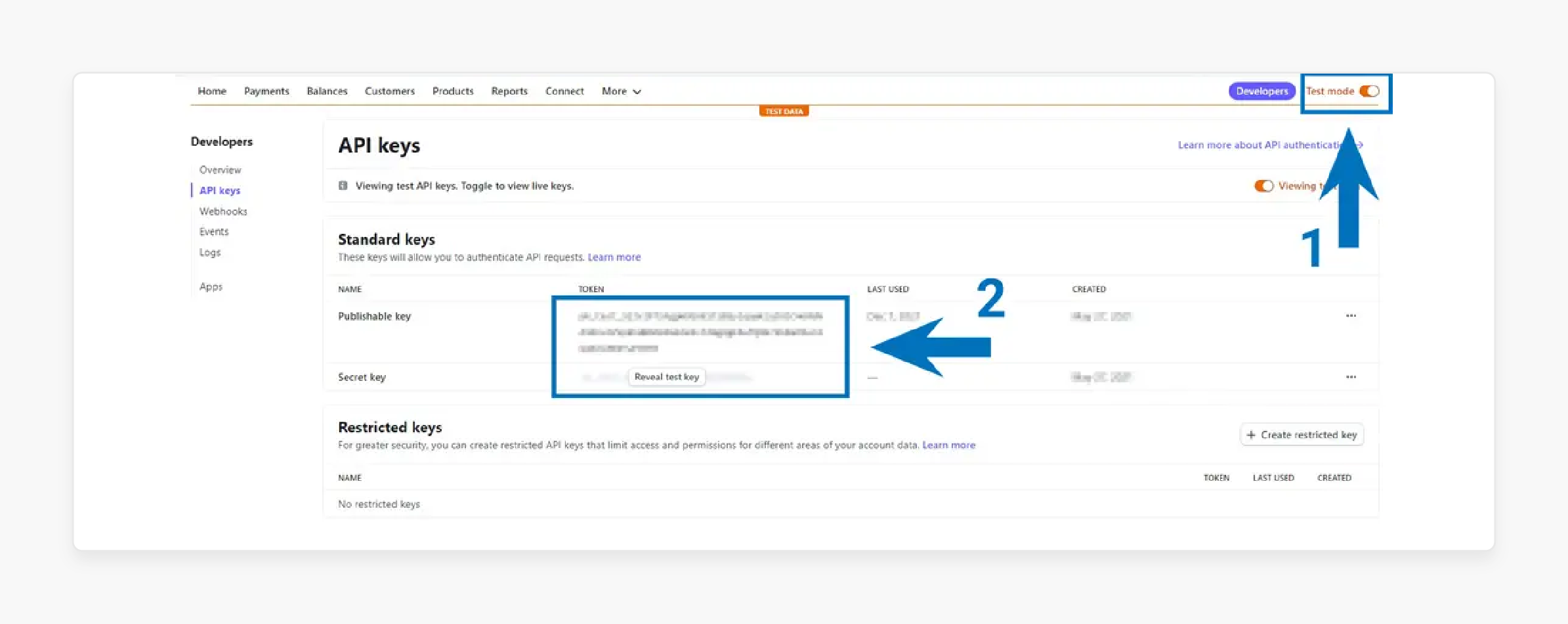
Task: Open Logs in the sidebar
Action: pos(210,253)
